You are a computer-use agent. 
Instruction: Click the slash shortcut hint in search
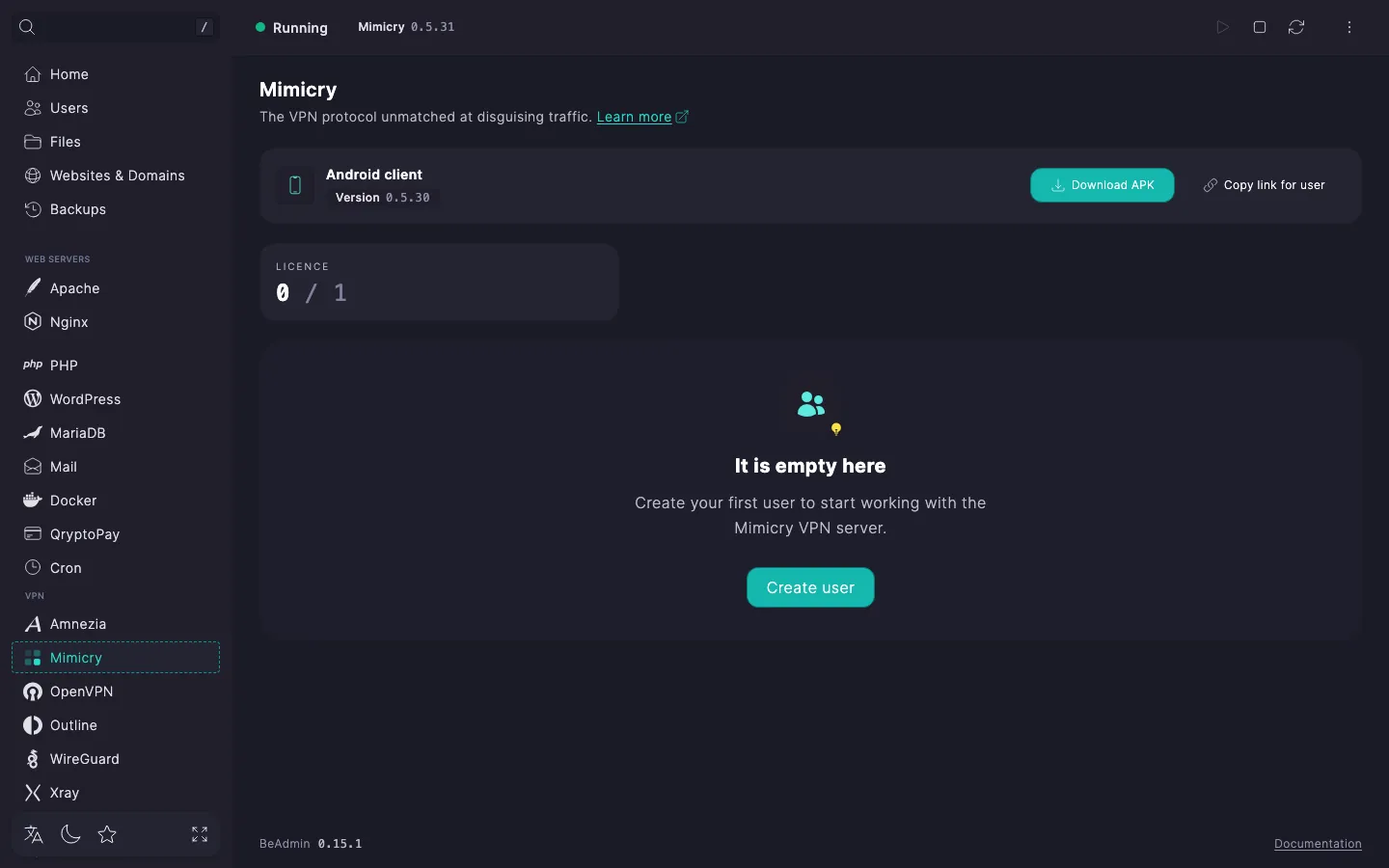coord(204,27)
